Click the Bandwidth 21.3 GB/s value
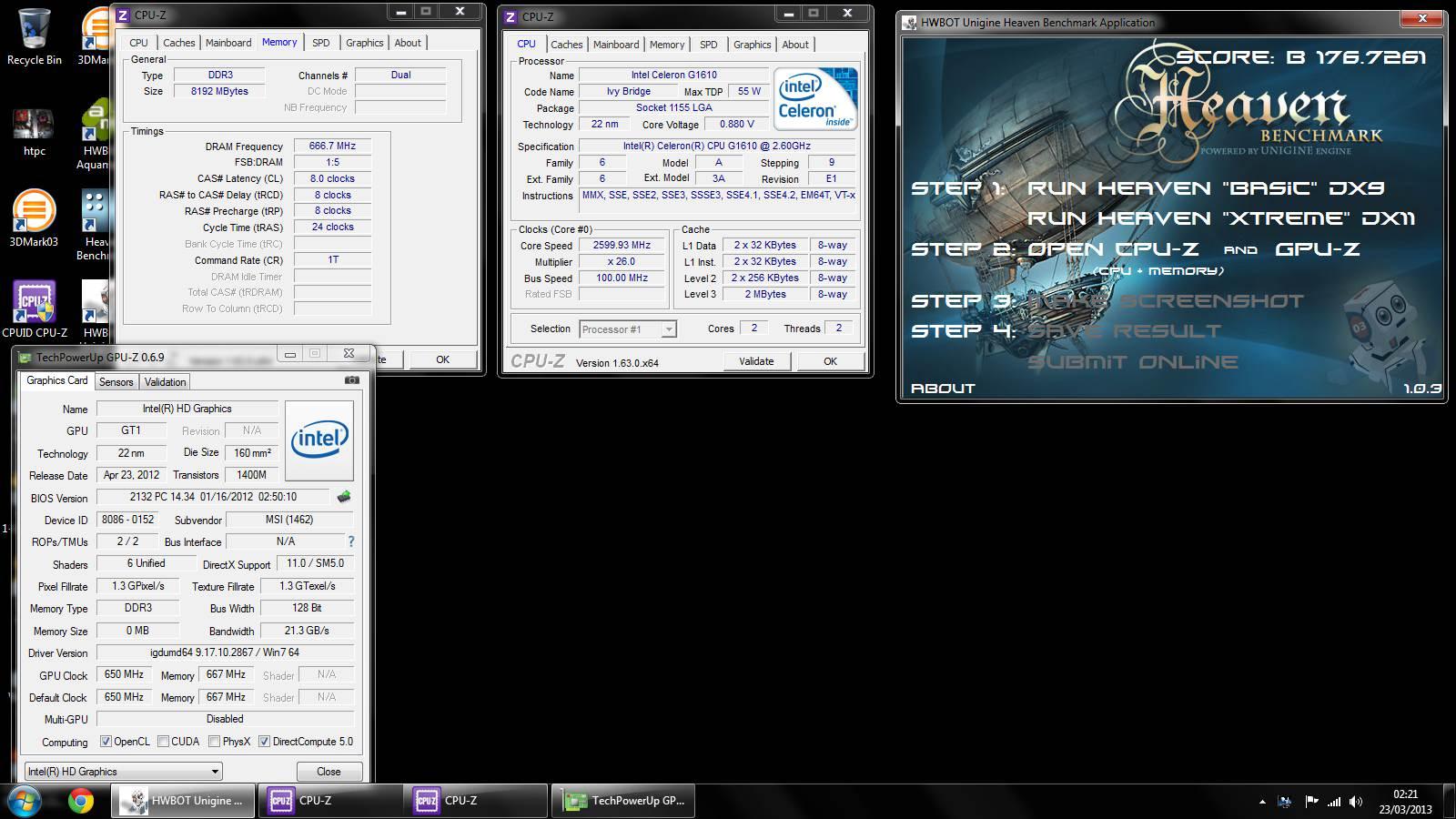The image size is (1456, 819). point(307,631)
